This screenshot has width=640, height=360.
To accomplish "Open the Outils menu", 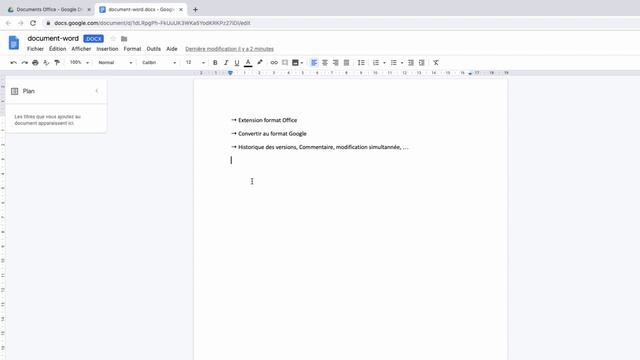I will (x=154, y=49).
